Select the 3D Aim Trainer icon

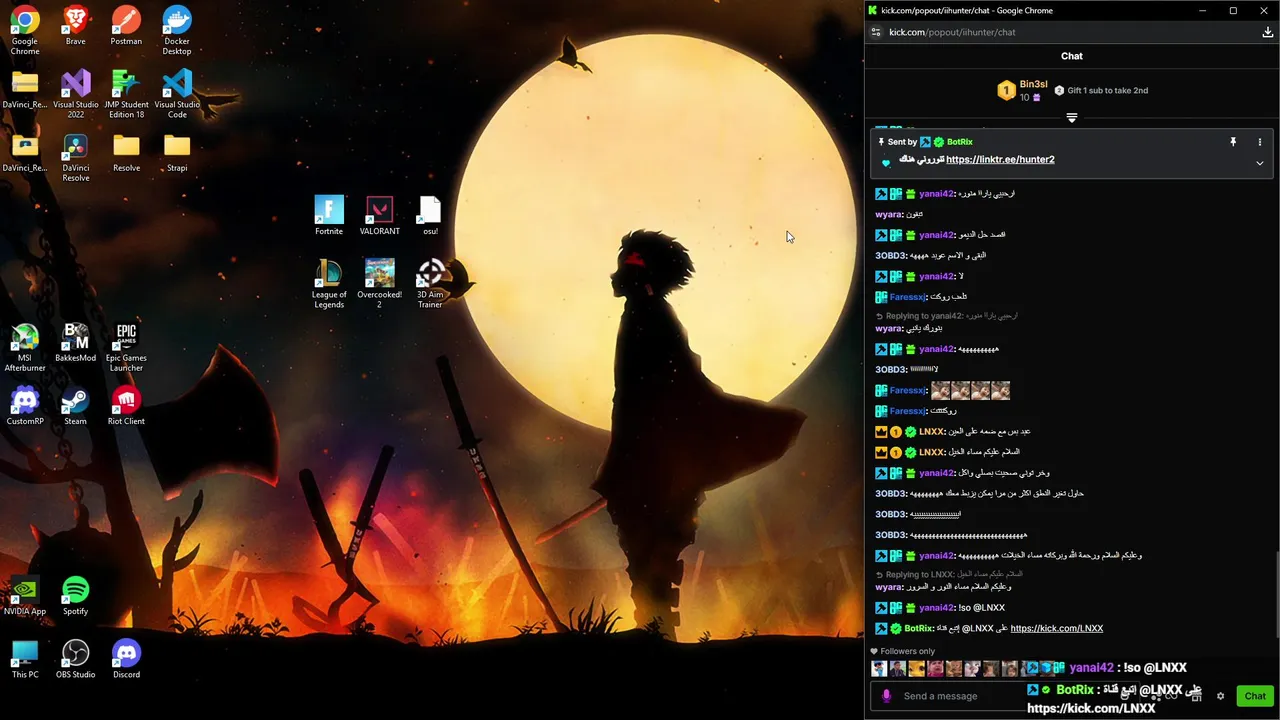pos(430,284)
